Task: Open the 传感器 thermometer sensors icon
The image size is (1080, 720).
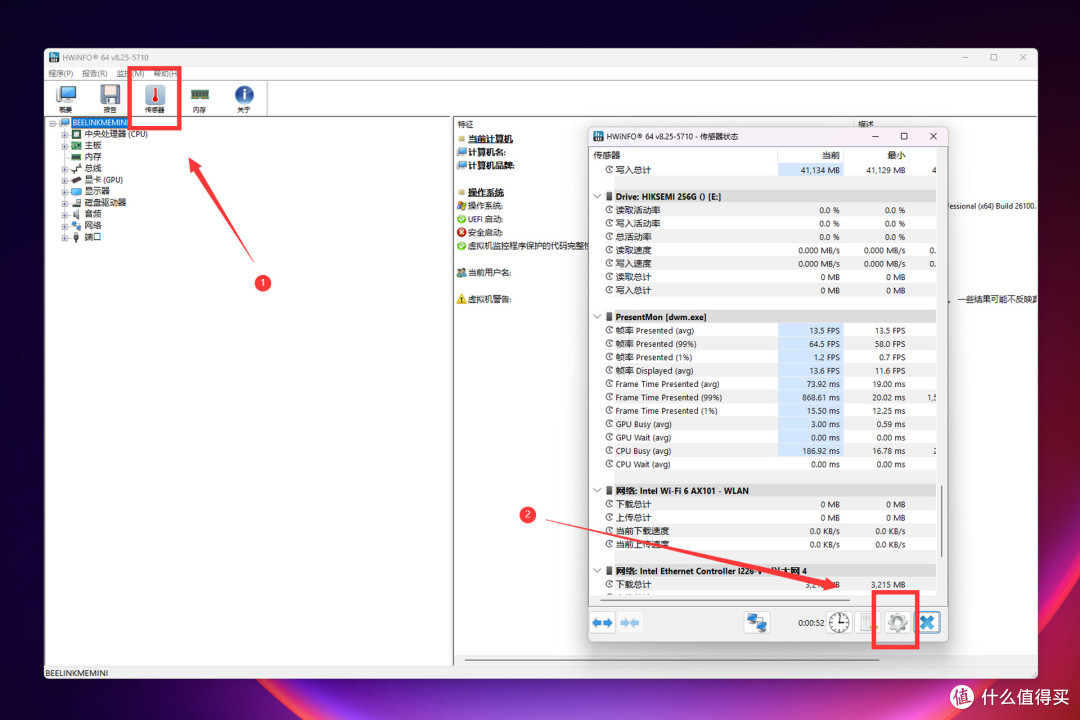Action: pos(155,98)
